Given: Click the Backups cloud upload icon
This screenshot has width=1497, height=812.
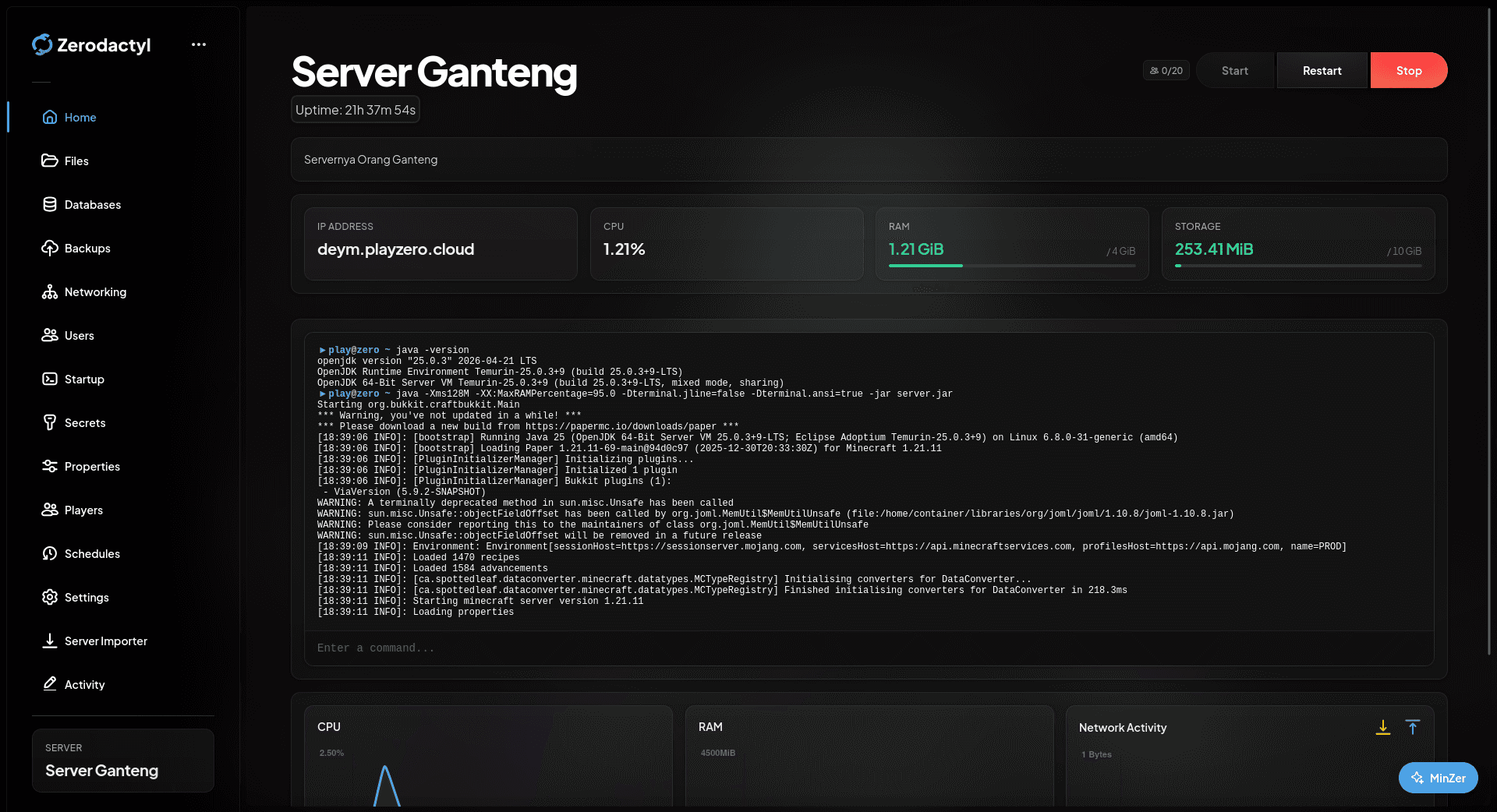Looking at the screenshot, I should tap(50, 248).
